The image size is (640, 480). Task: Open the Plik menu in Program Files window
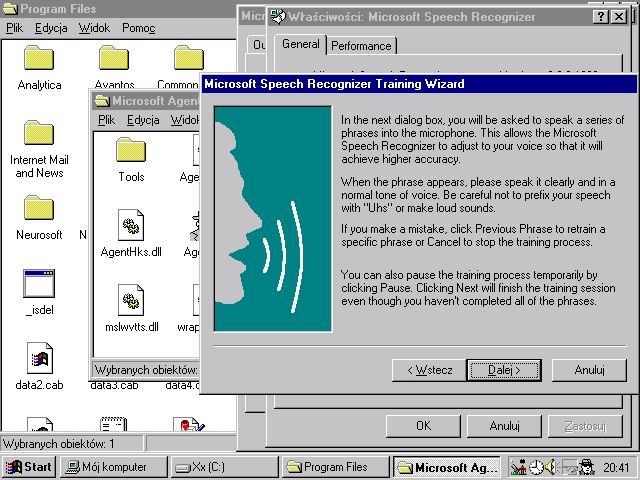[x=14, y=28]
